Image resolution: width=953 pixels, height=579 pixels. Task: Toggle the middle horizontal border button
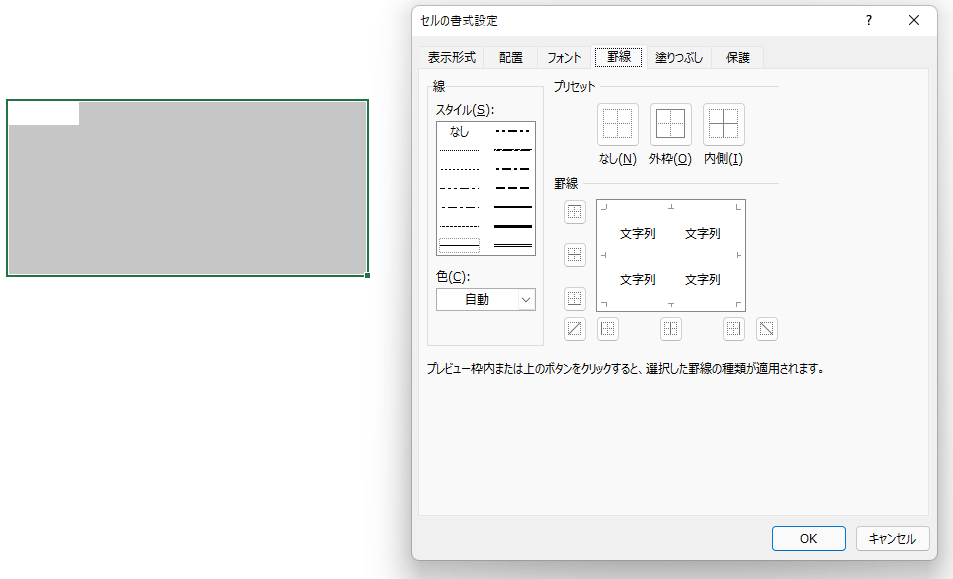[574, 254]
